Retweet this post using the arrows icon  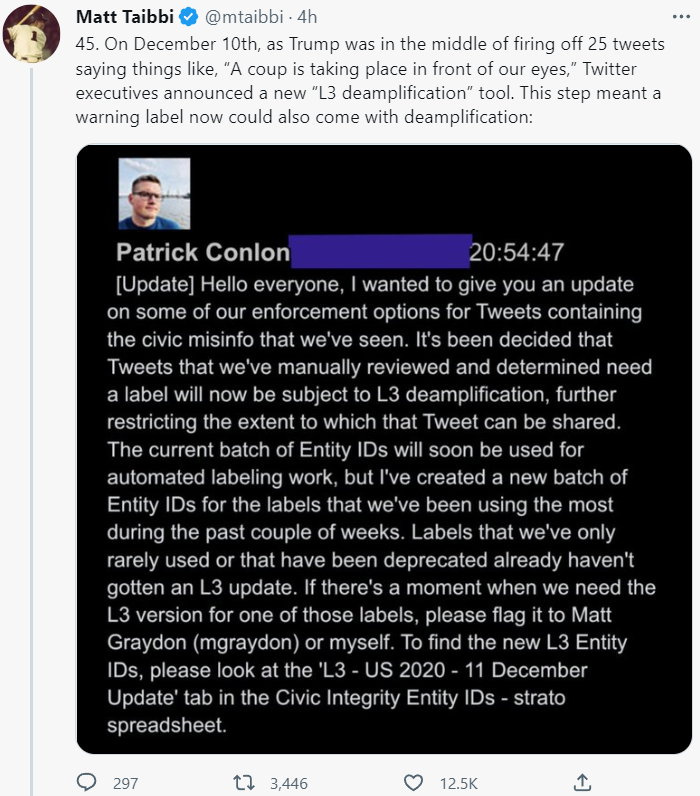[242, 782]
